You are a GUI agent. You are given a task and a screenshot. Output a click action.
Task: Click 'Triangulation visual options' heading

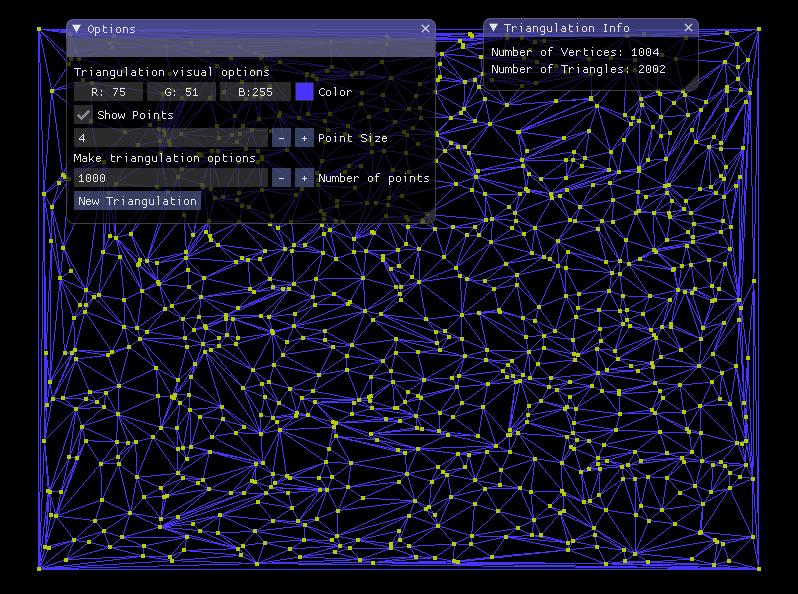172,72
